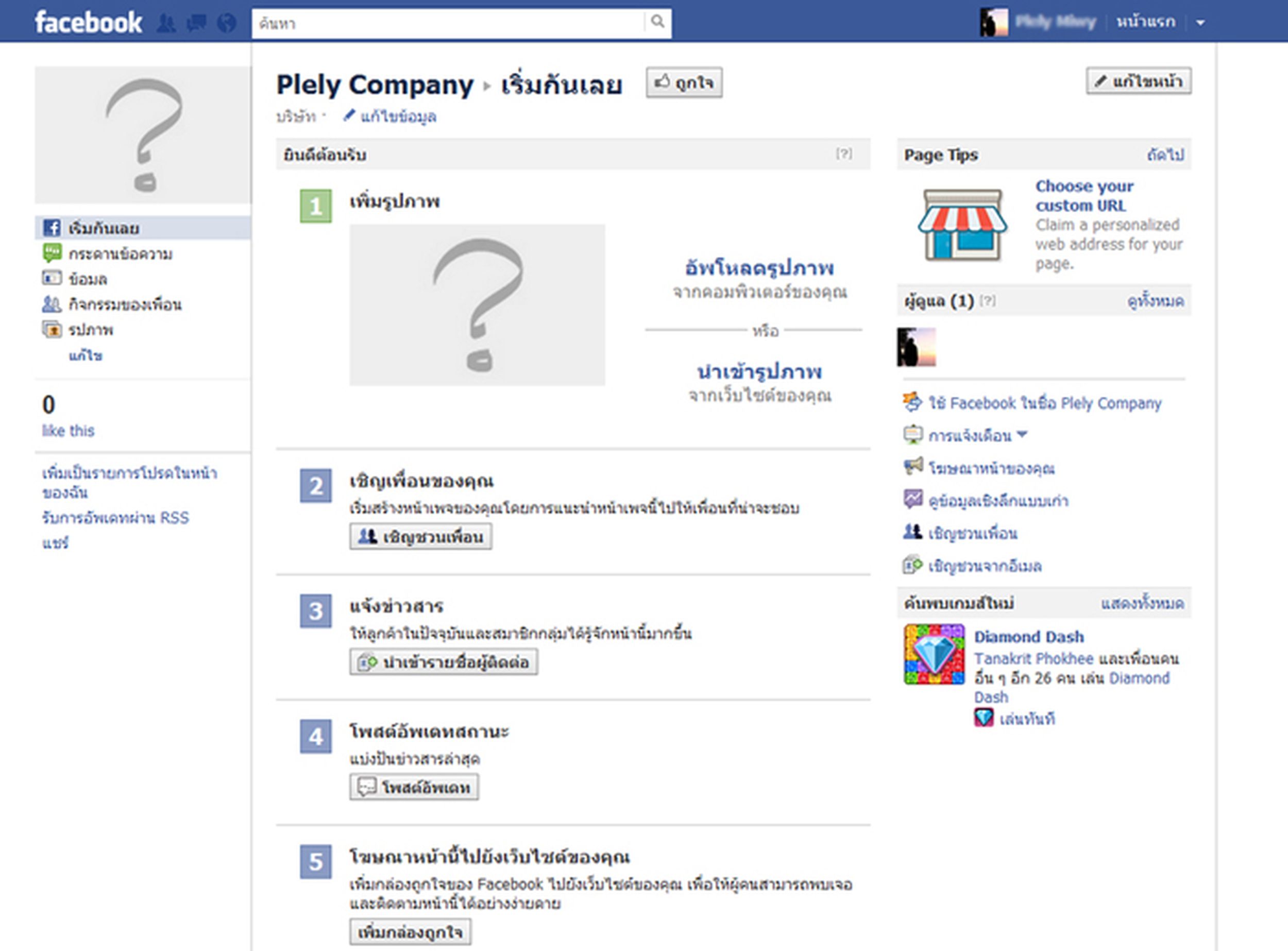Click เพิ่มเป็นรายการโปรดในหน้าของฉัน link
The width and height of the screenshot is (1288, 951).
[129, 482]
